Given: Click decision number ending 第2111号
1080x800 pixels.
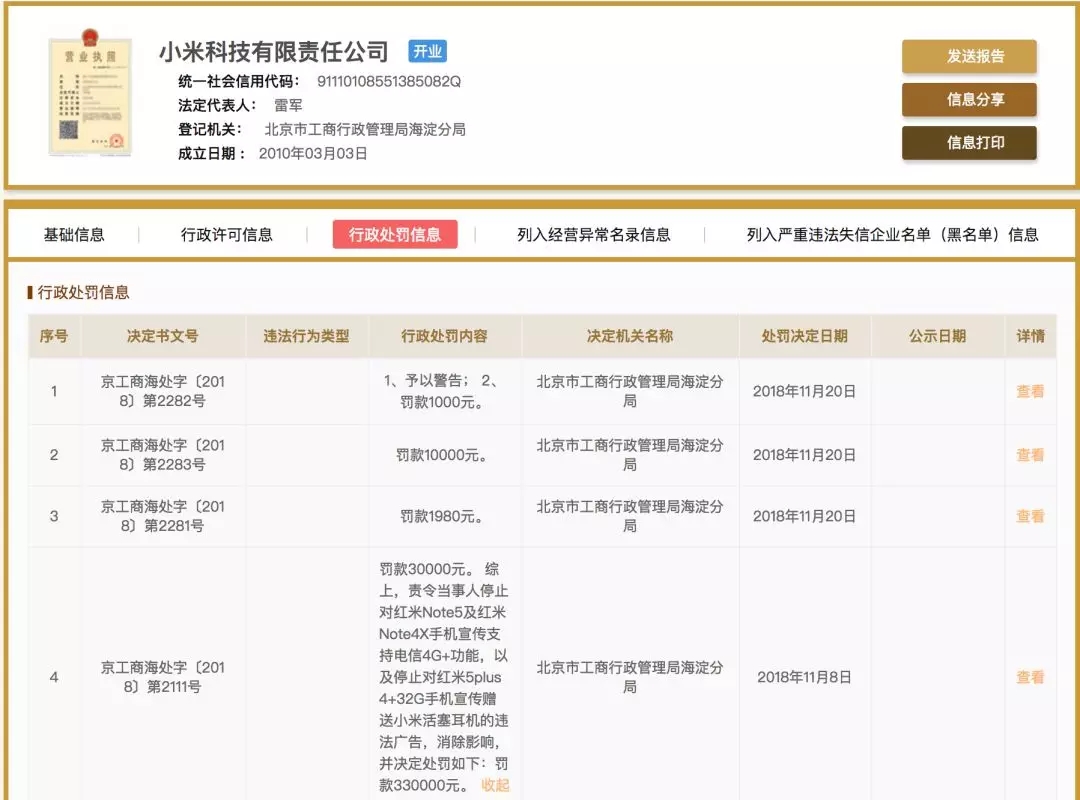Looking at the screenshot, I should pos(163,677).
